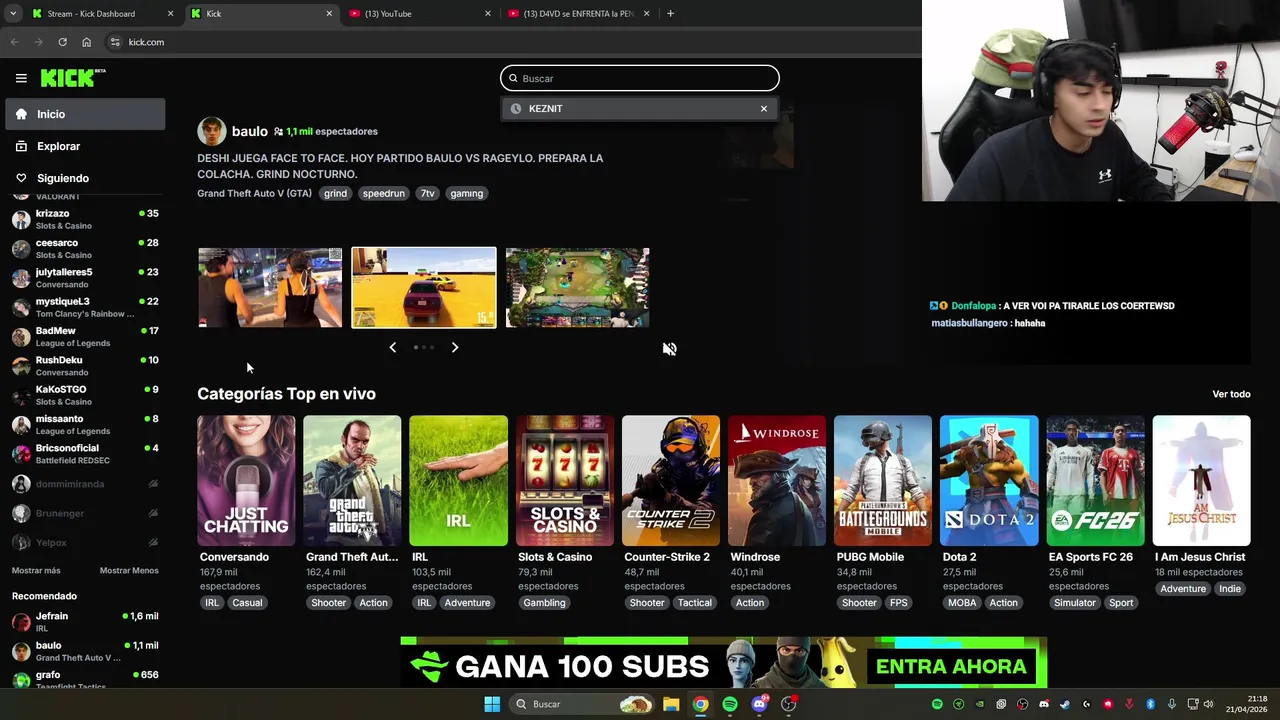Click the Gambling tag

click(x=544, y=603)
